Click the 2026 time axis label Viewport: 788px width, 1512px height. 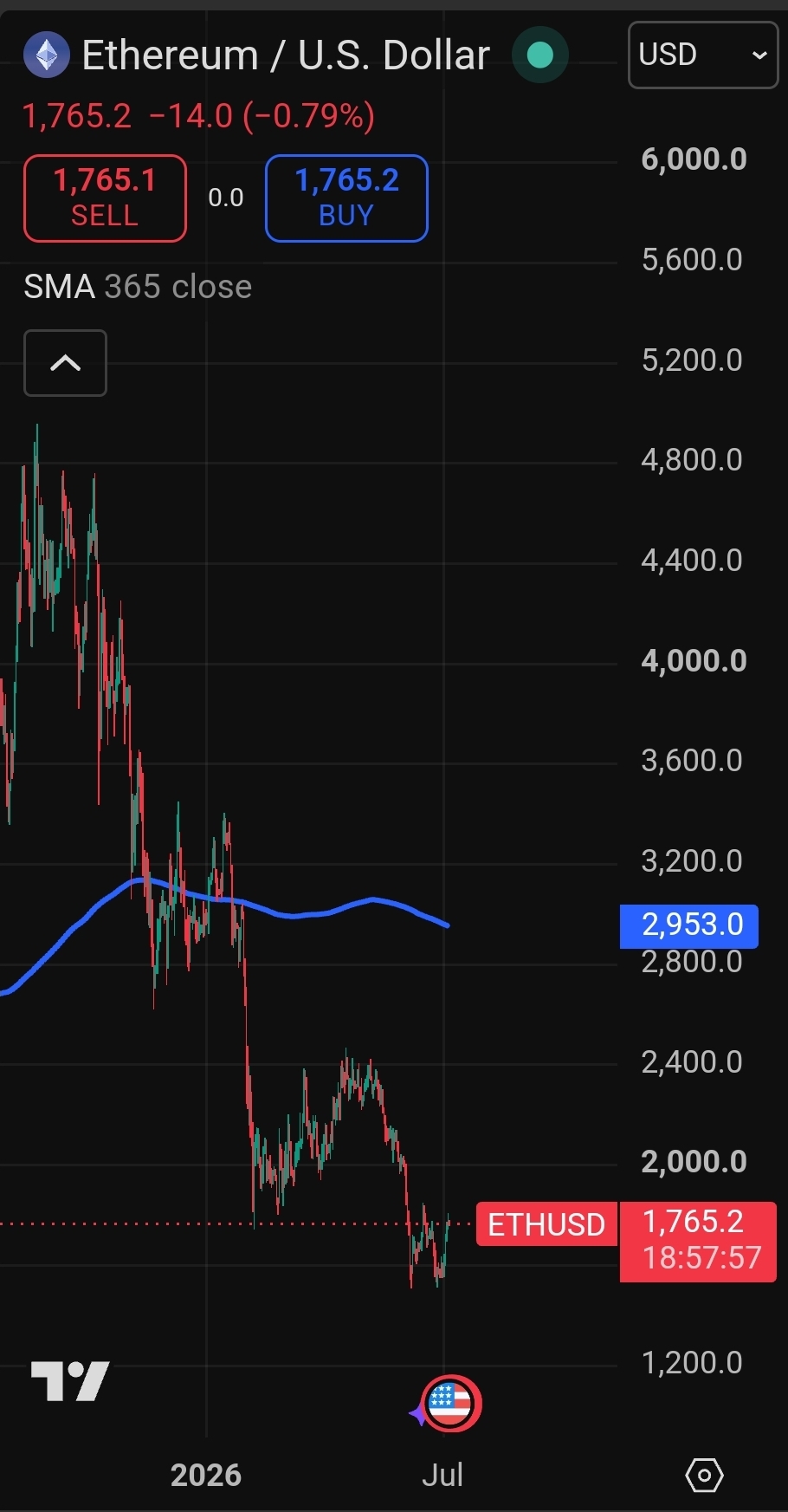[x=206, y=1475]
